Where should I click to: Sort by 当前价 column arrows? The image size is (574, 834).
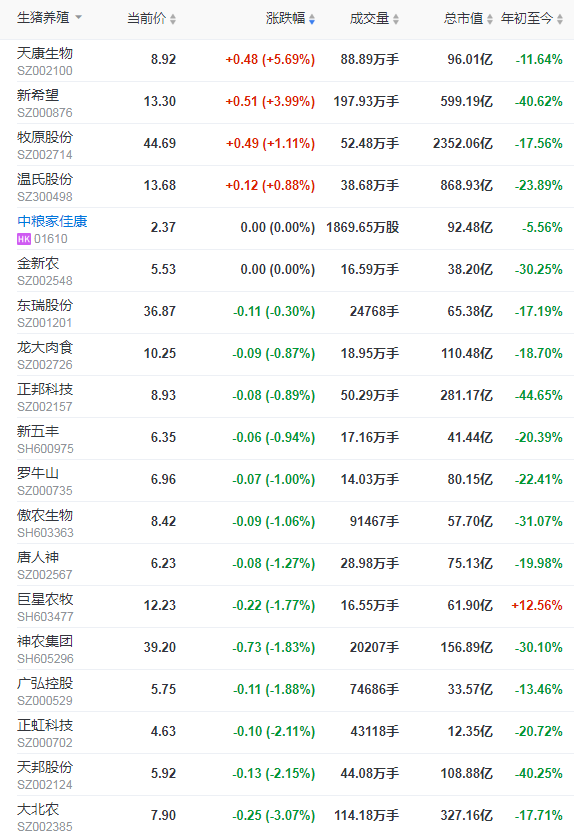click(173, 19)
